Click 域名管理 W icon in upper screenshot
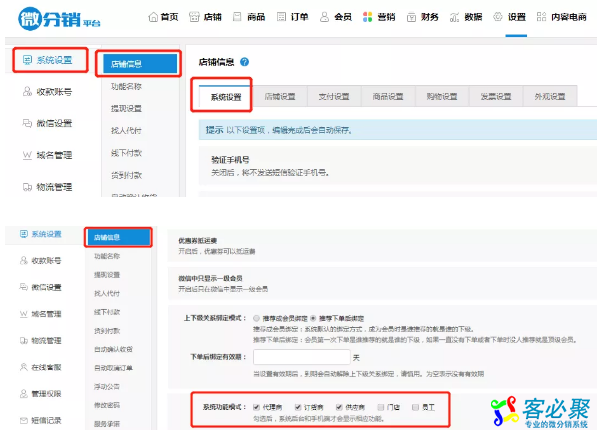 (27, 155)
